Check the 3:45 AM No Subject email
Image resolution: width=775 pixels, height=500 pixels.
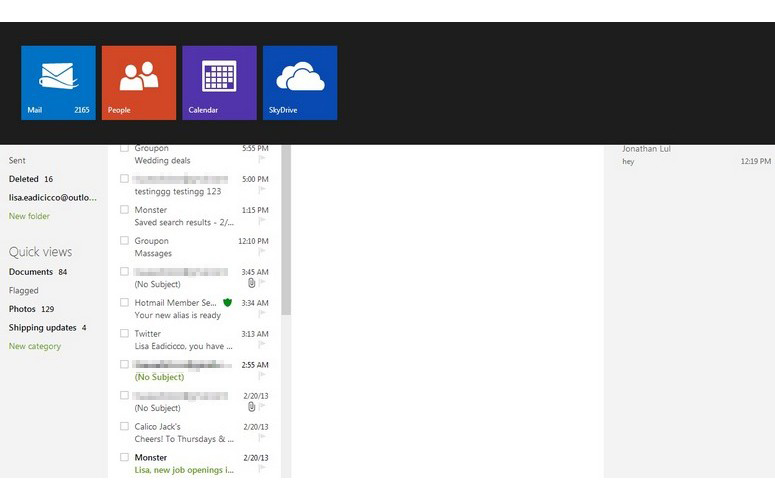124,271
